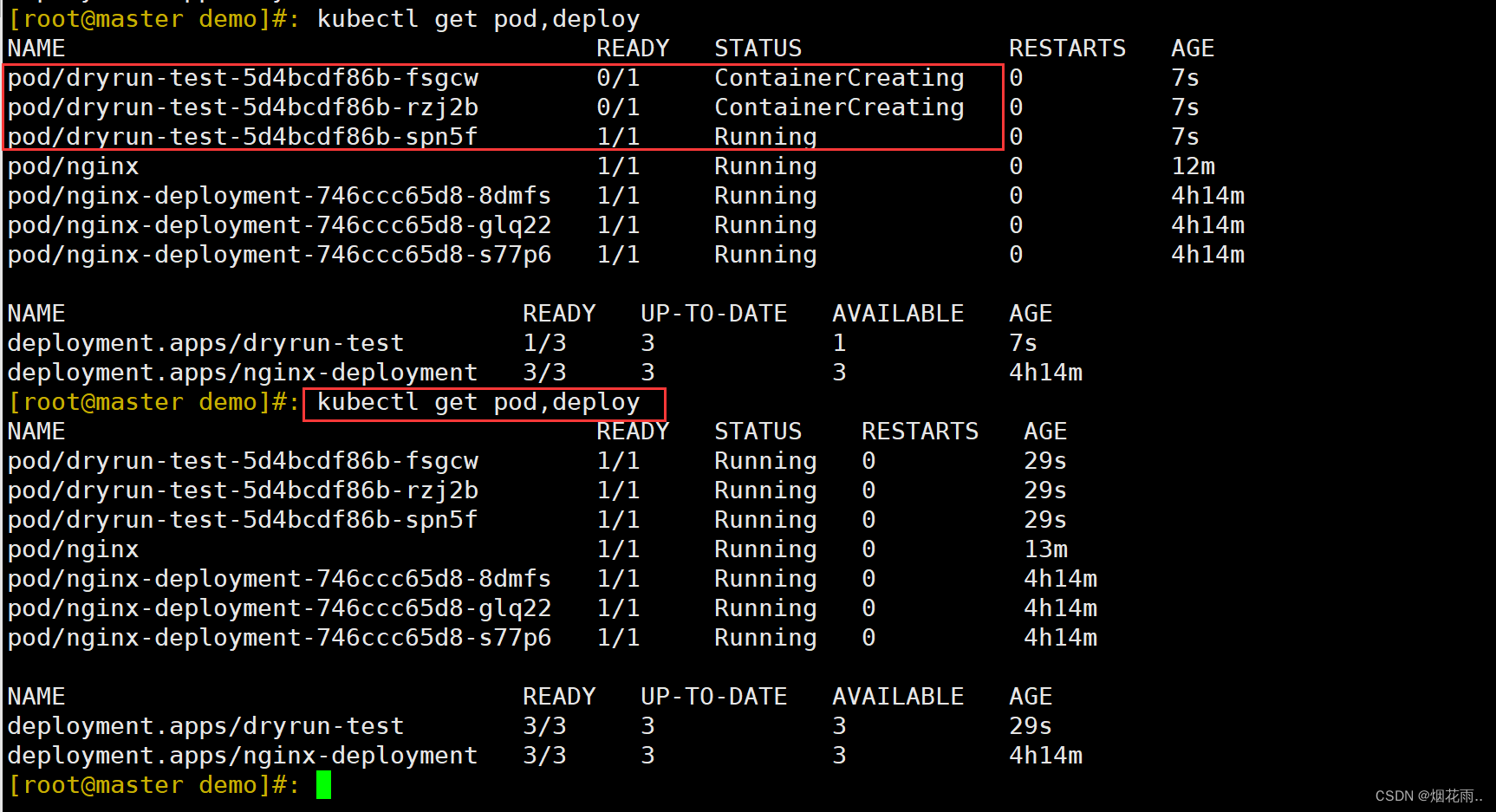Screen dimensions: 1496x812
Task: Click the 0/1 READY value for rzj2b pod
Action: pos(618,107)
